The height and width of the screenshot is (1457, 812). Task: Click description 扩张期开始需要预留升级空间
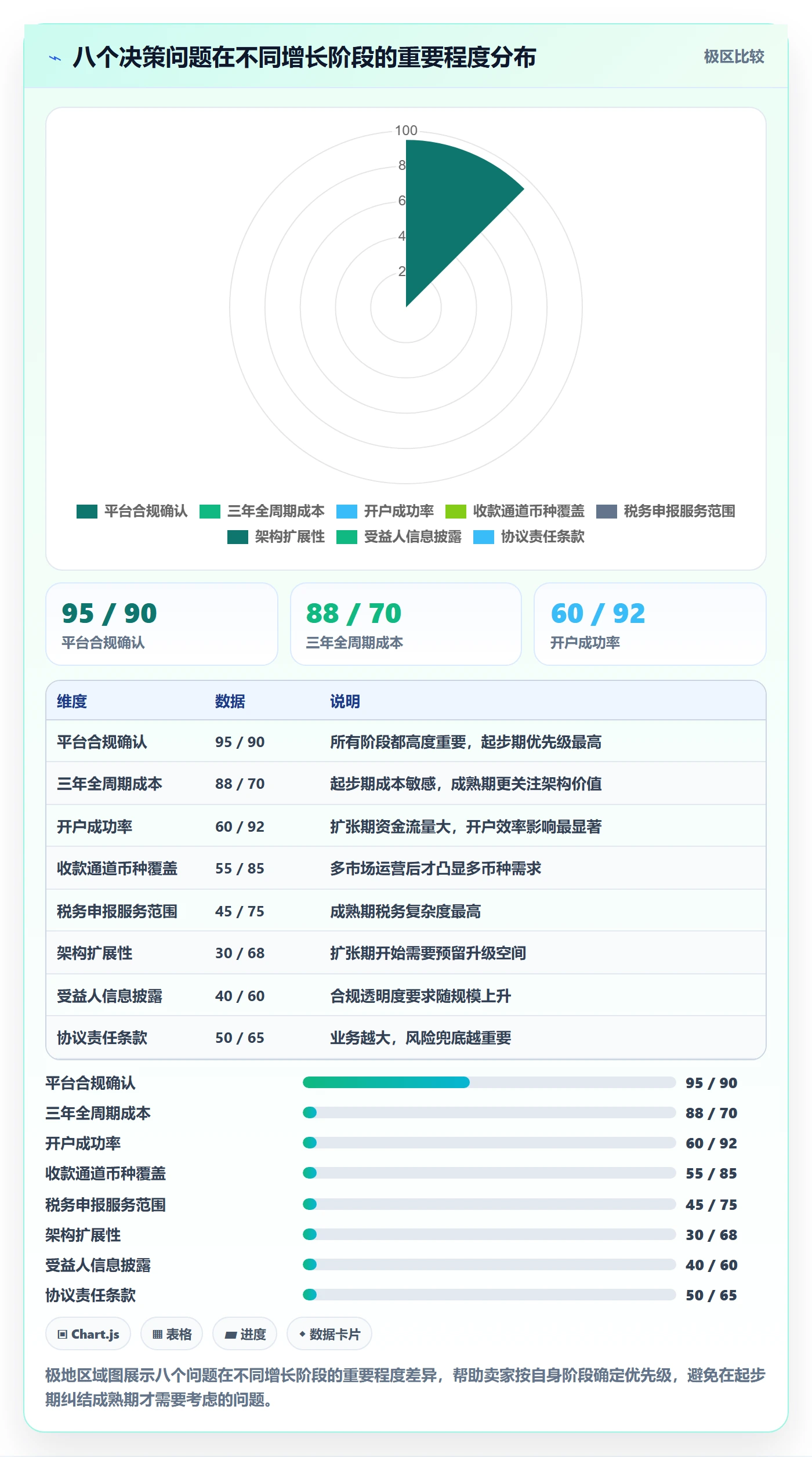tap(428, 953)
